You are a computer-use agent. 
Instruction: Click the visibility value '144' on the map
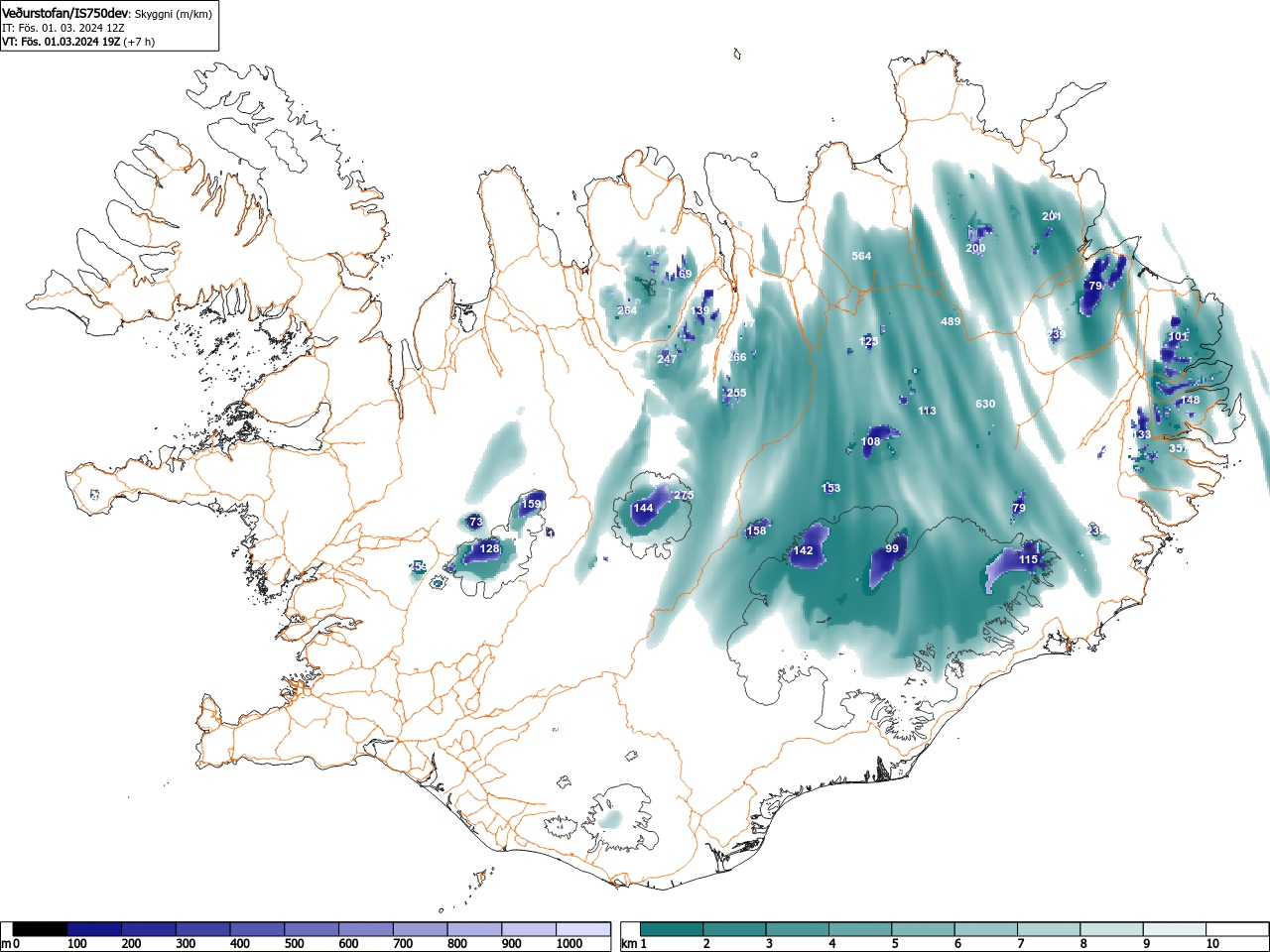[x=643, y=508]
